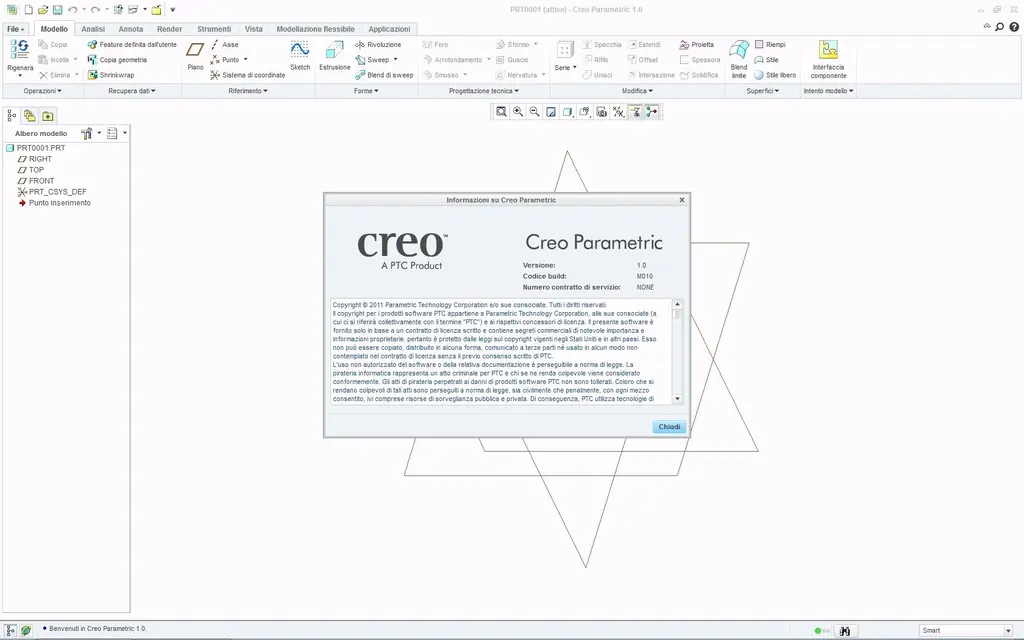Viewport: 1024px width, 640px height.
Task: Open the help question mark icon
Action: click(1014, 27)
